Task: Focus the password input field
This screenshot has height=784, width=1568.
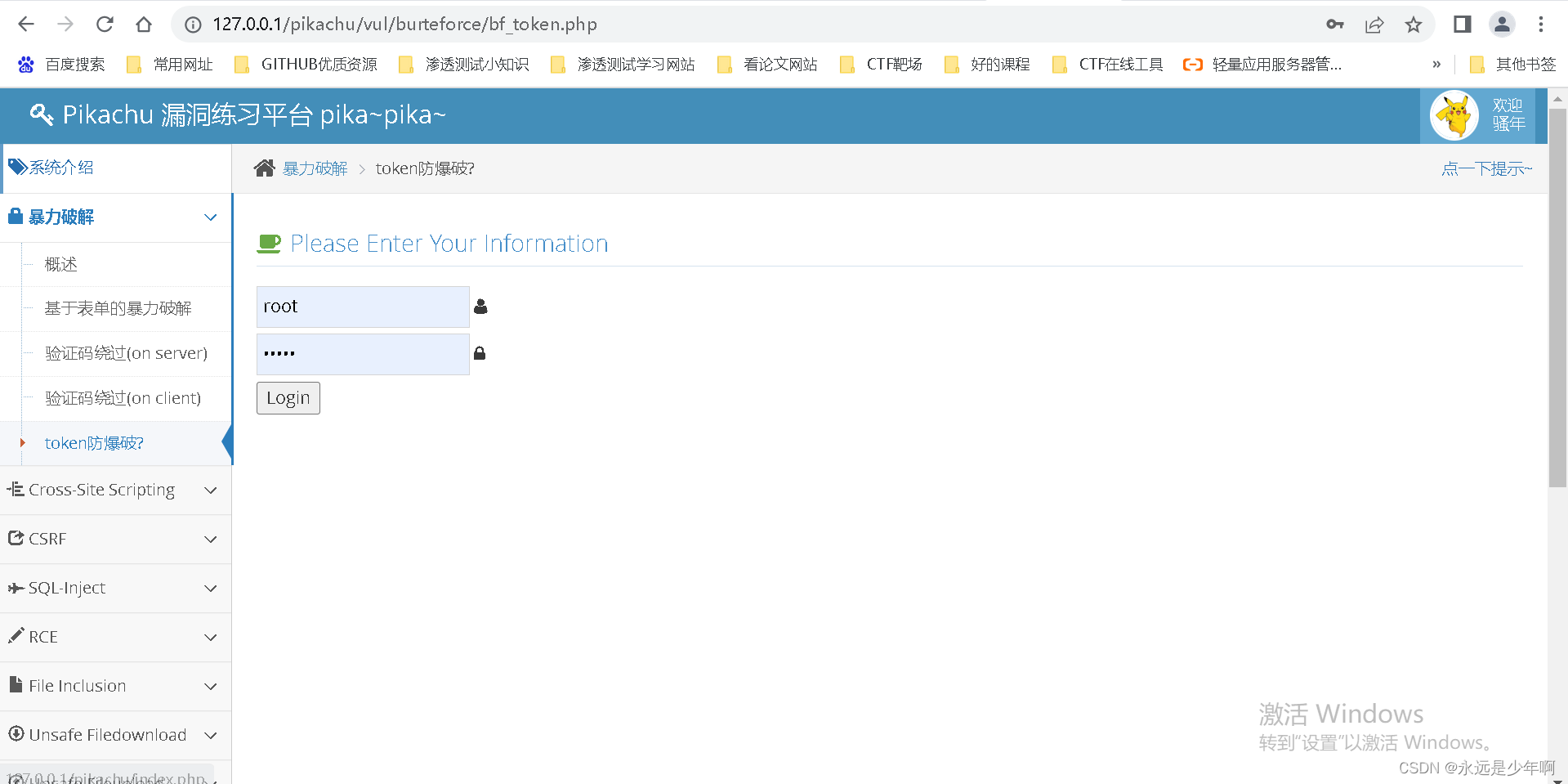Action: [x=363, y=354]
